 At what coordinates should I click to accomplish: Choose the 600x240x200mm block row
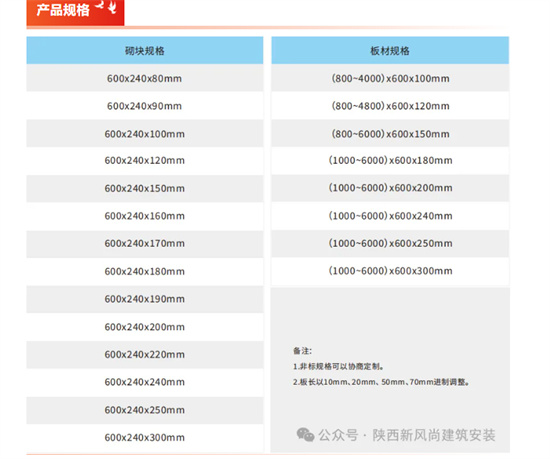click(145, 327)
